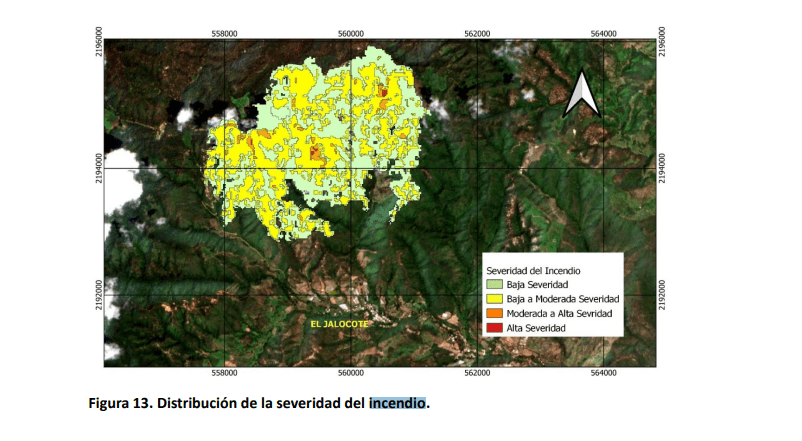Select the 564000 coordinate along bottom edge
The width and height of the screenshot is (802, 441).
tap(602, 373)
